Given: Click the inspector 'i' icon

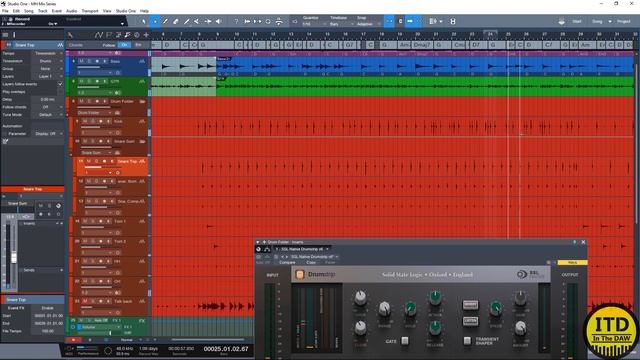Looking at the screenshot, I should click(x=14, y=35).
